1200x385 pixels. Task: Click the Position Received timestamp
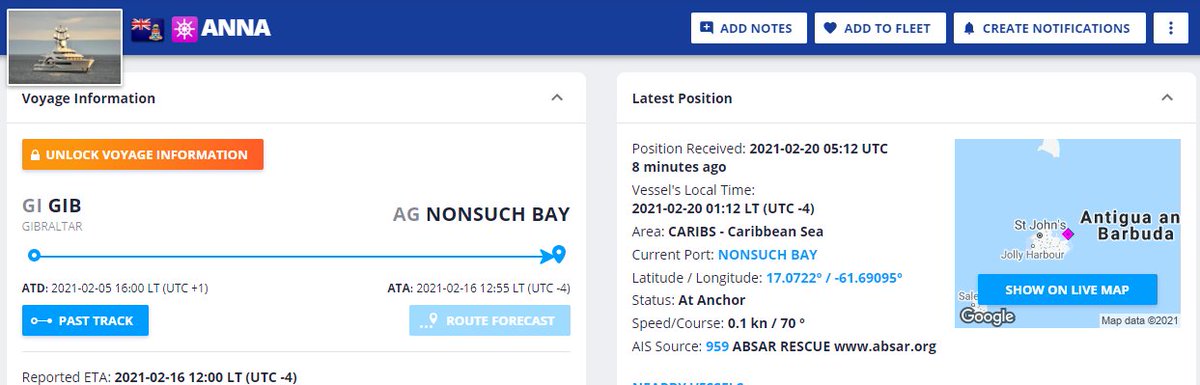tap(819, 148)
